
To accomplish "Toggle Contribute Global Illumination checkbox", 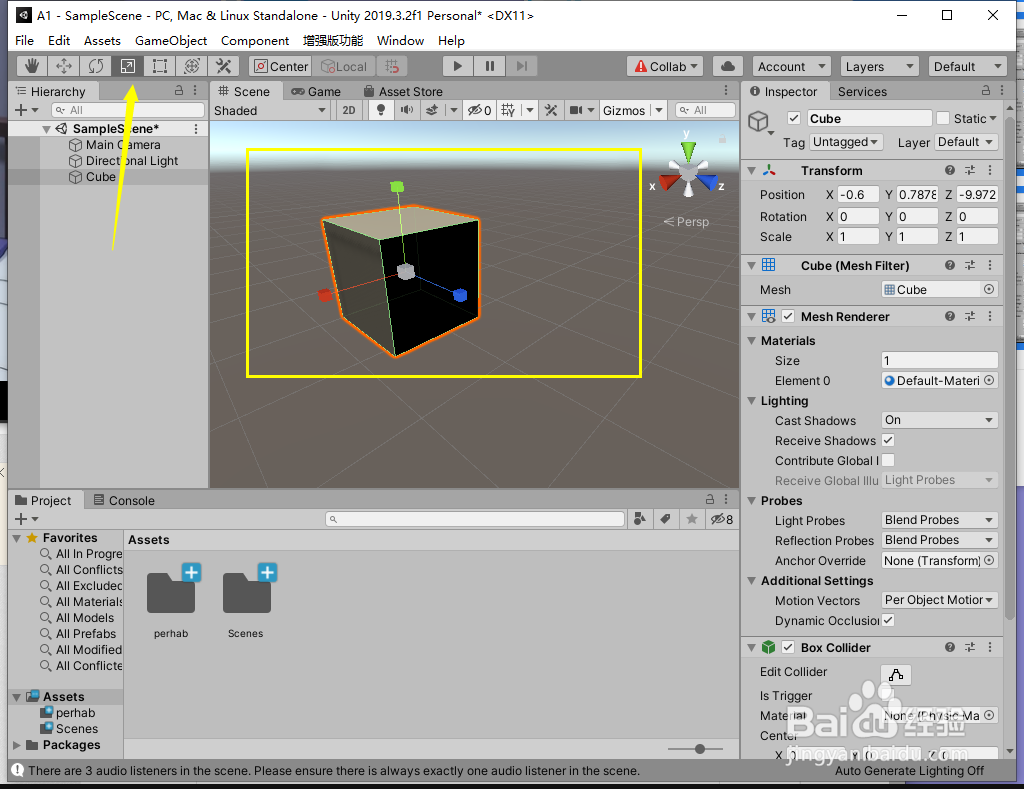I will click(x=888, y=460).
